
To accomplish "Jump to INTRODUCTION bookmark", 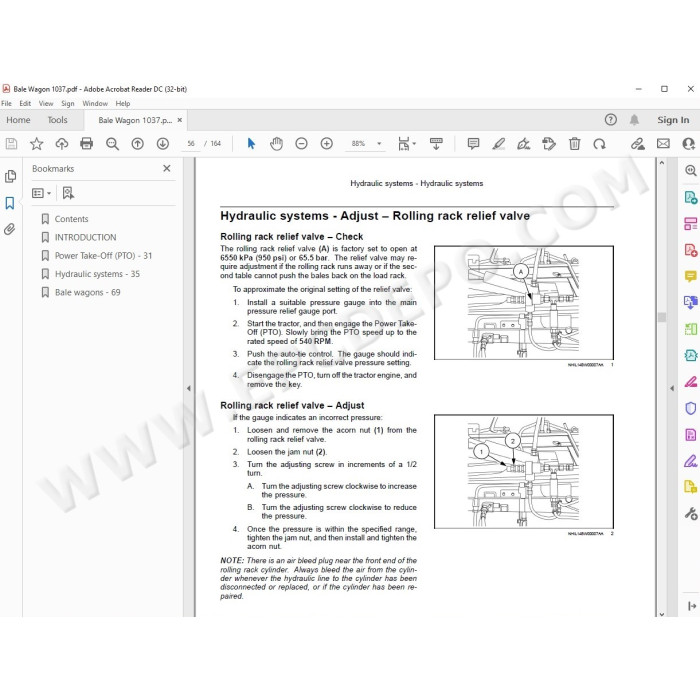I will coord(85,238).
